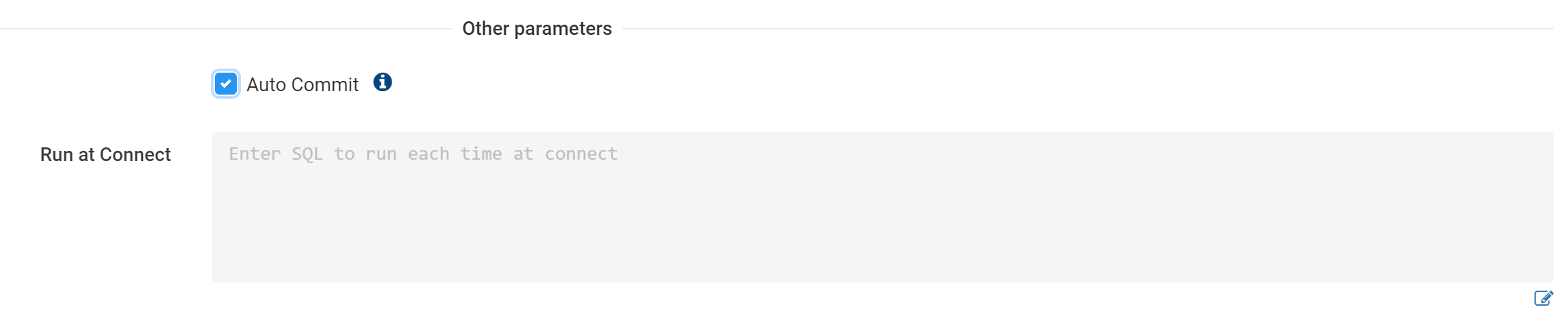The image size is (1568, 316).
Task: Click the Auto Commit info icon
Action: (383, 82)
